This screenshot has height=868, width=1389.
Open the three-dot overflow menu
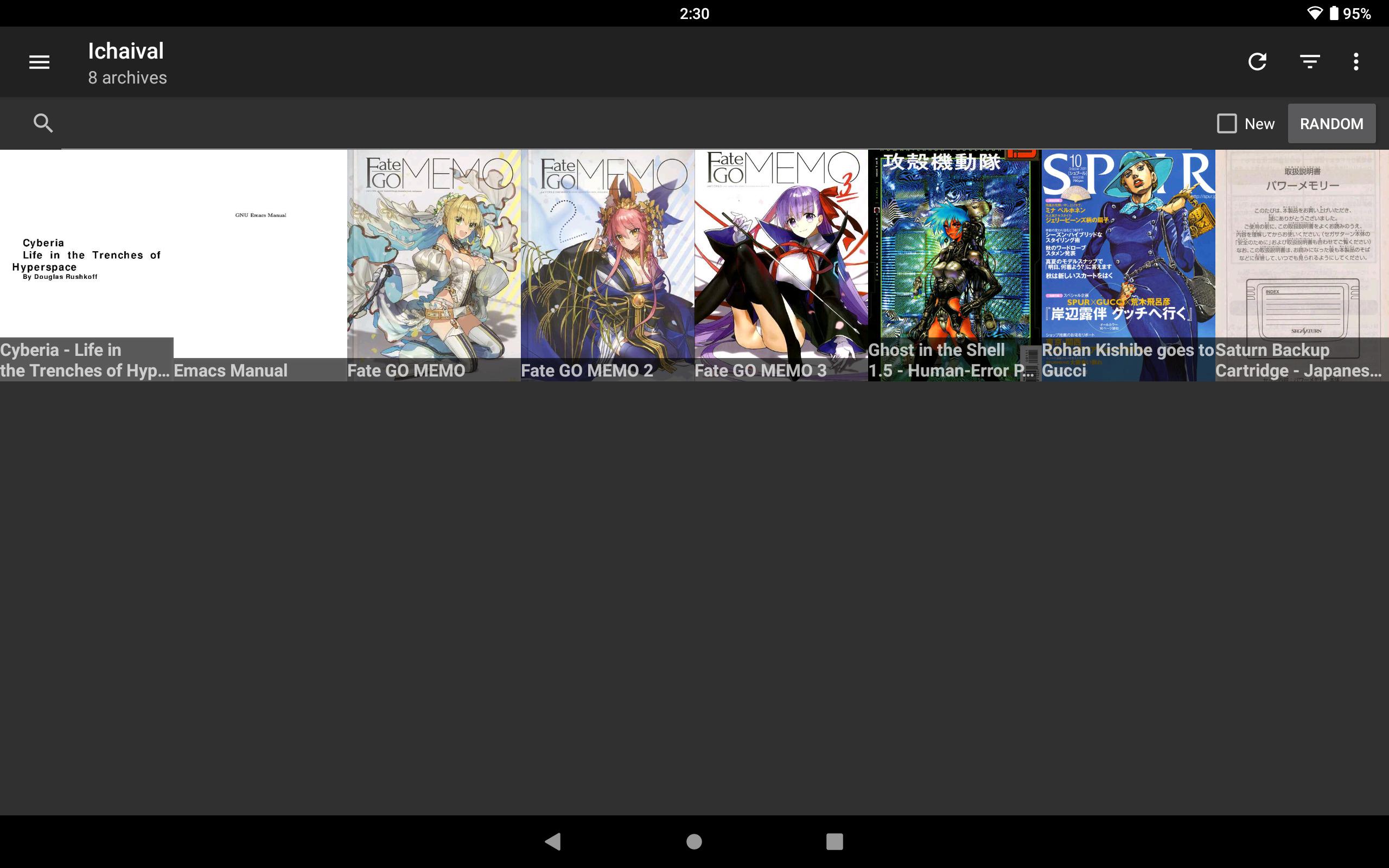pyautogui.click(x=1356, y=61)
